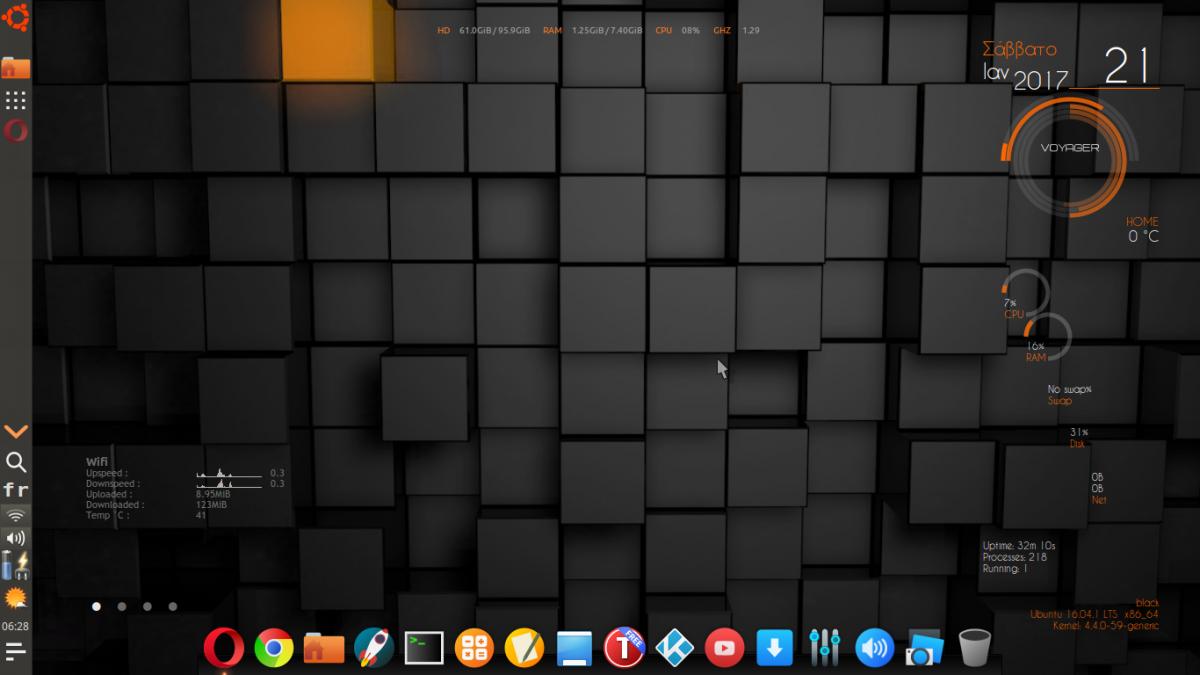Switch to the first workspace dot
1200x675 pixels.
coord(97,606)
